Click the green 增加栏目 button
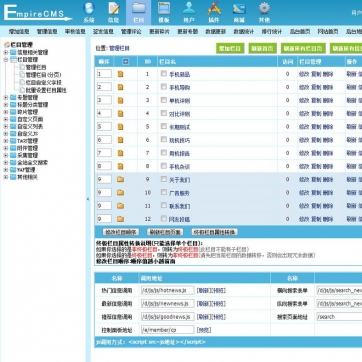The height and width of the screenshot is (362, 362). point(230,48)
